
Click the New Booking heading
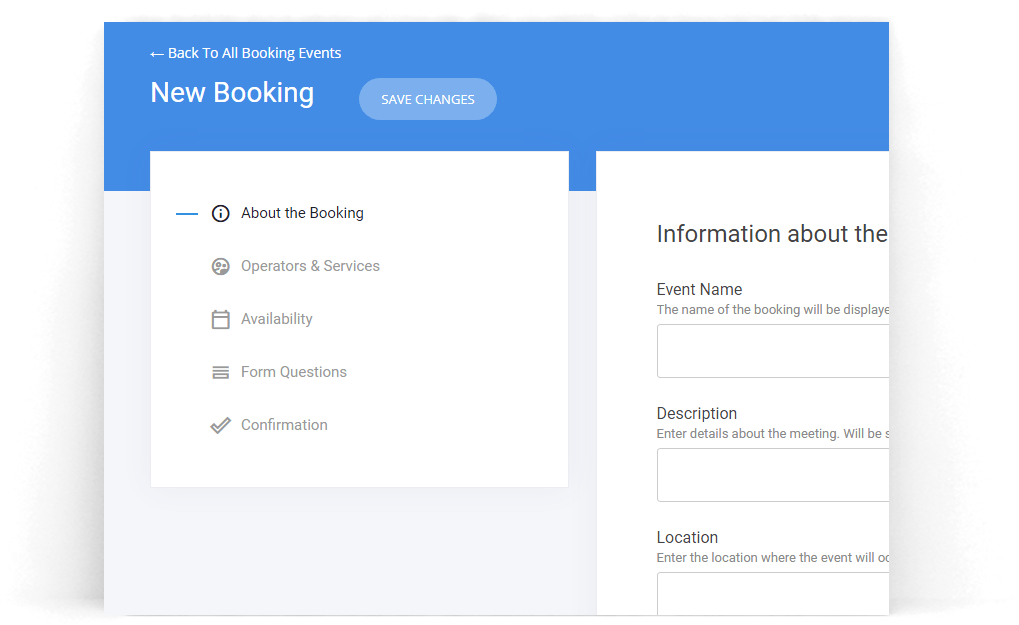(x=232, y=92)
